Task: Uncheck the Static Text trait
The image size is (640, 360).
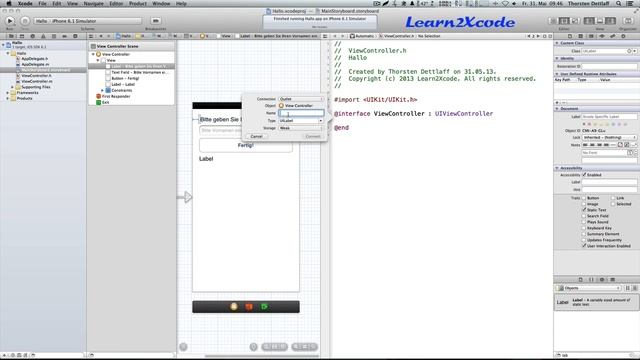Action: pos(584,210)
